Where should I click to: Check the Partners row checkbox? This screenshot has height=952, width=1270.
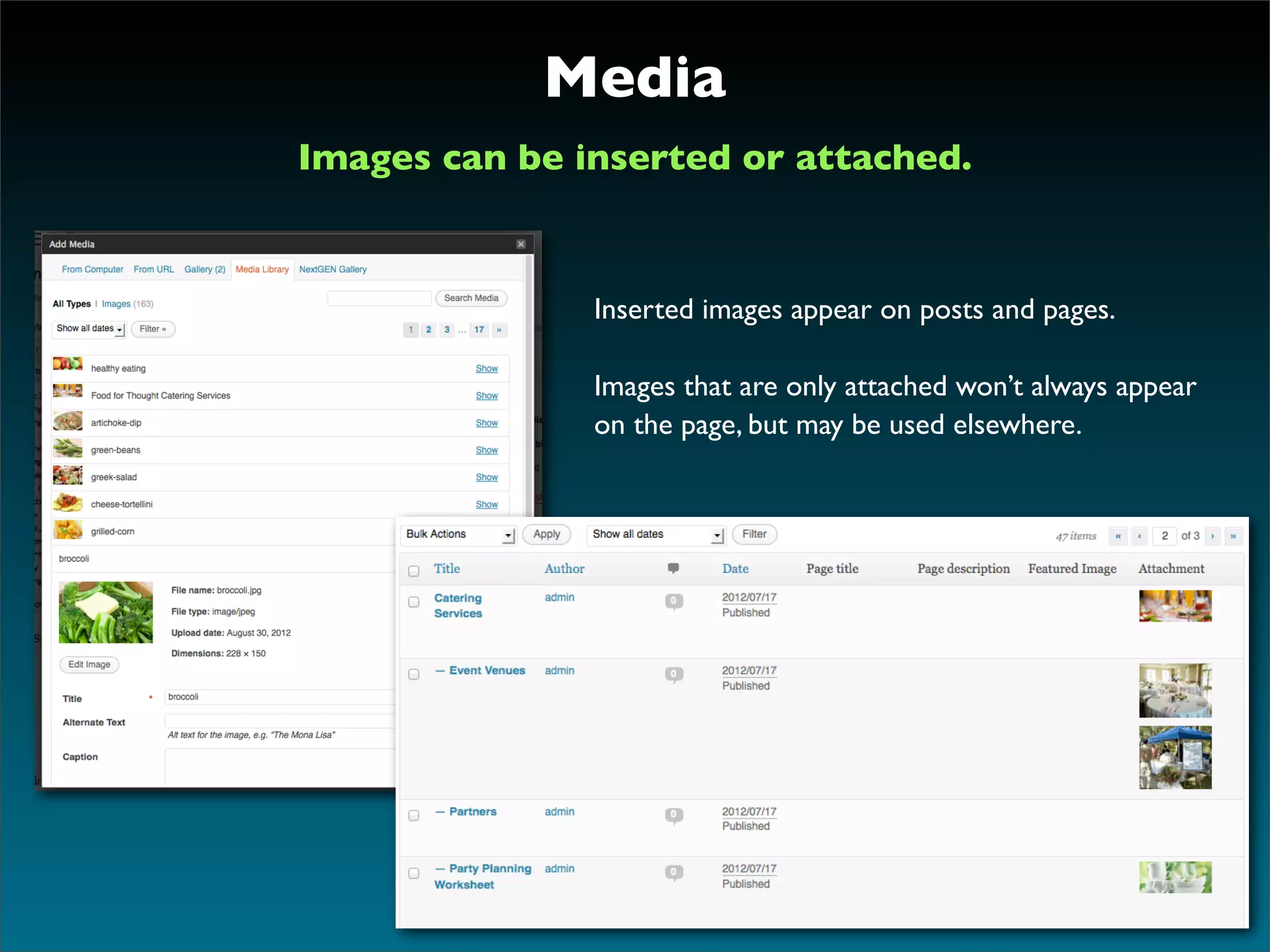(x=414, y=816)
